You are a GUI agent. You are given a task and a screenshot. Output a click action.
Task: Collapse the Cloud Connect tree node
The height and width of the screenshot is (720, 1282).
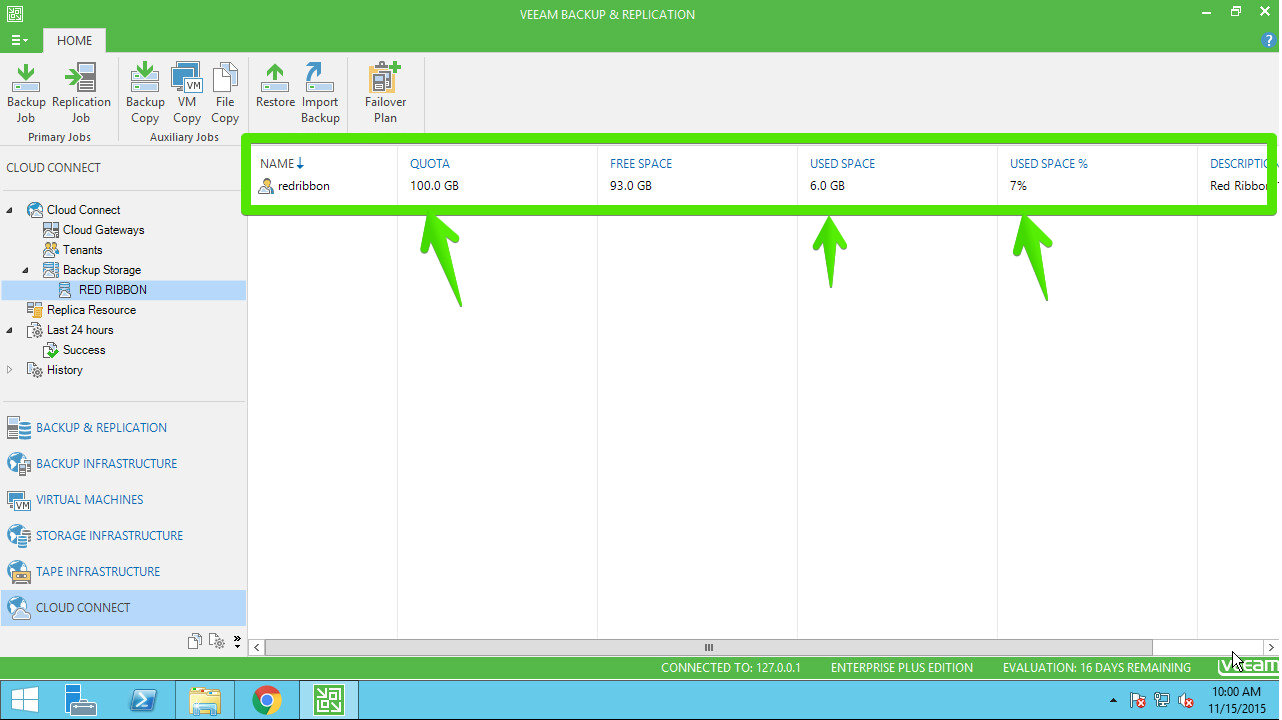pos(11,210)
